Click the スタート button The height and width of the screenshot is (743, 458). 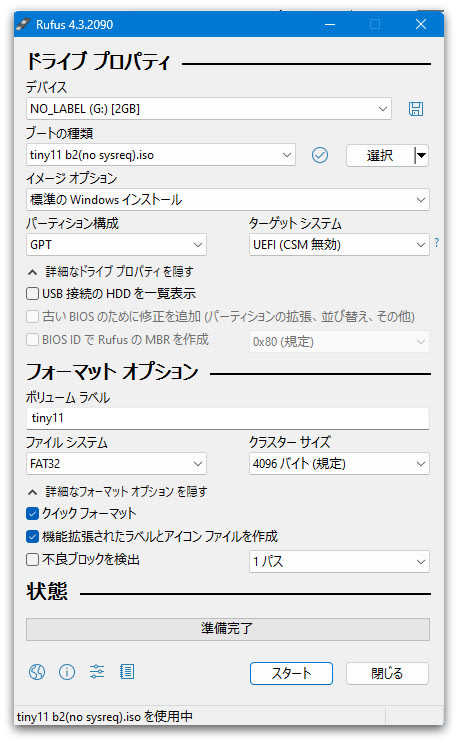(x=291, y=673)
